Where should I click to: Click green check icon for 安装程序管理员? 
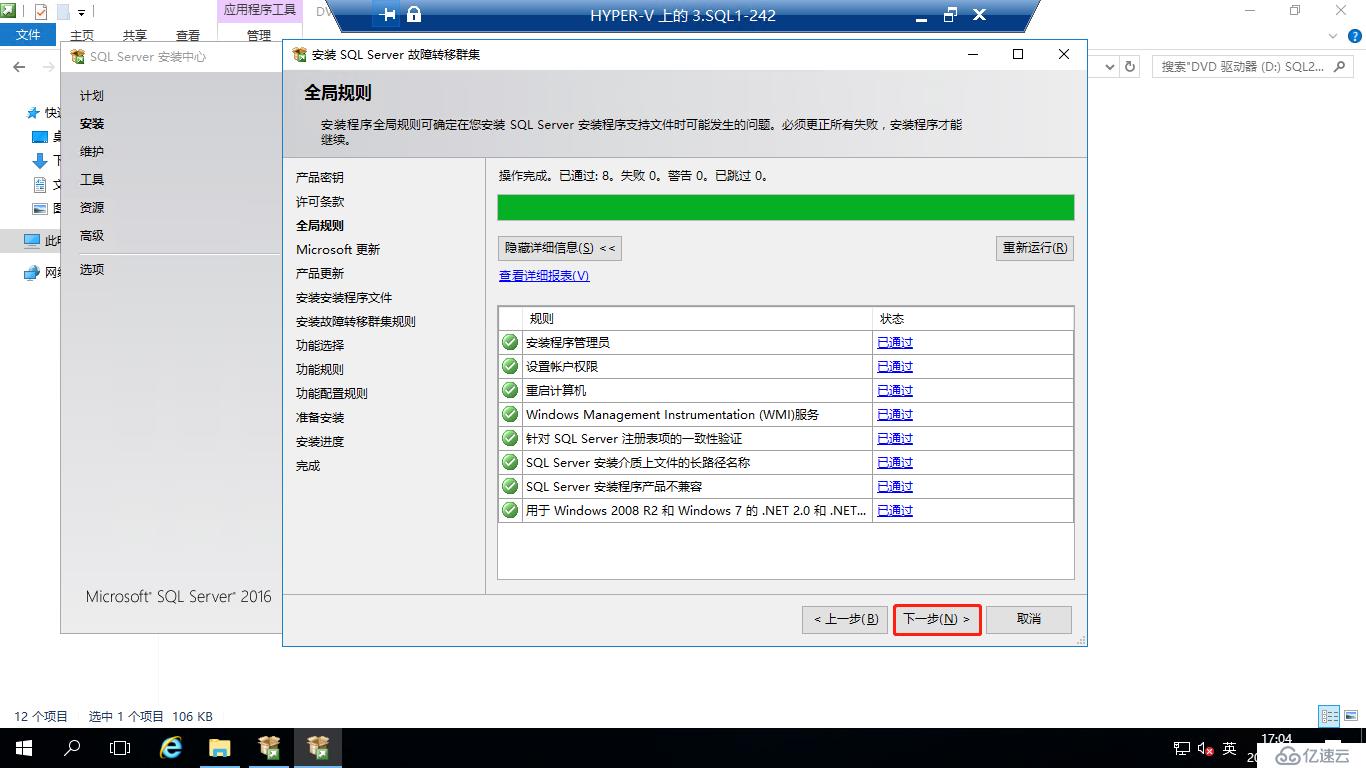tap(510, 342)
